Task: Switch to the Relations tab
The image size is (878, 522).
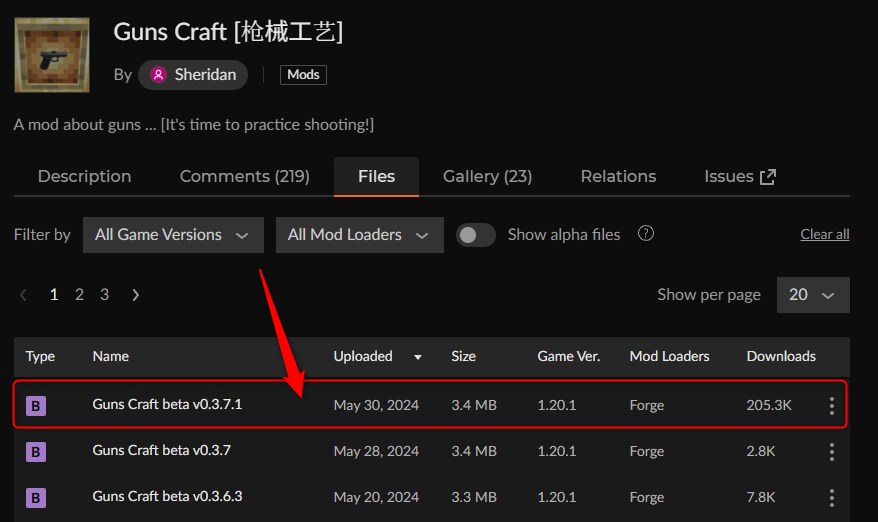Action: click(618, 176)
